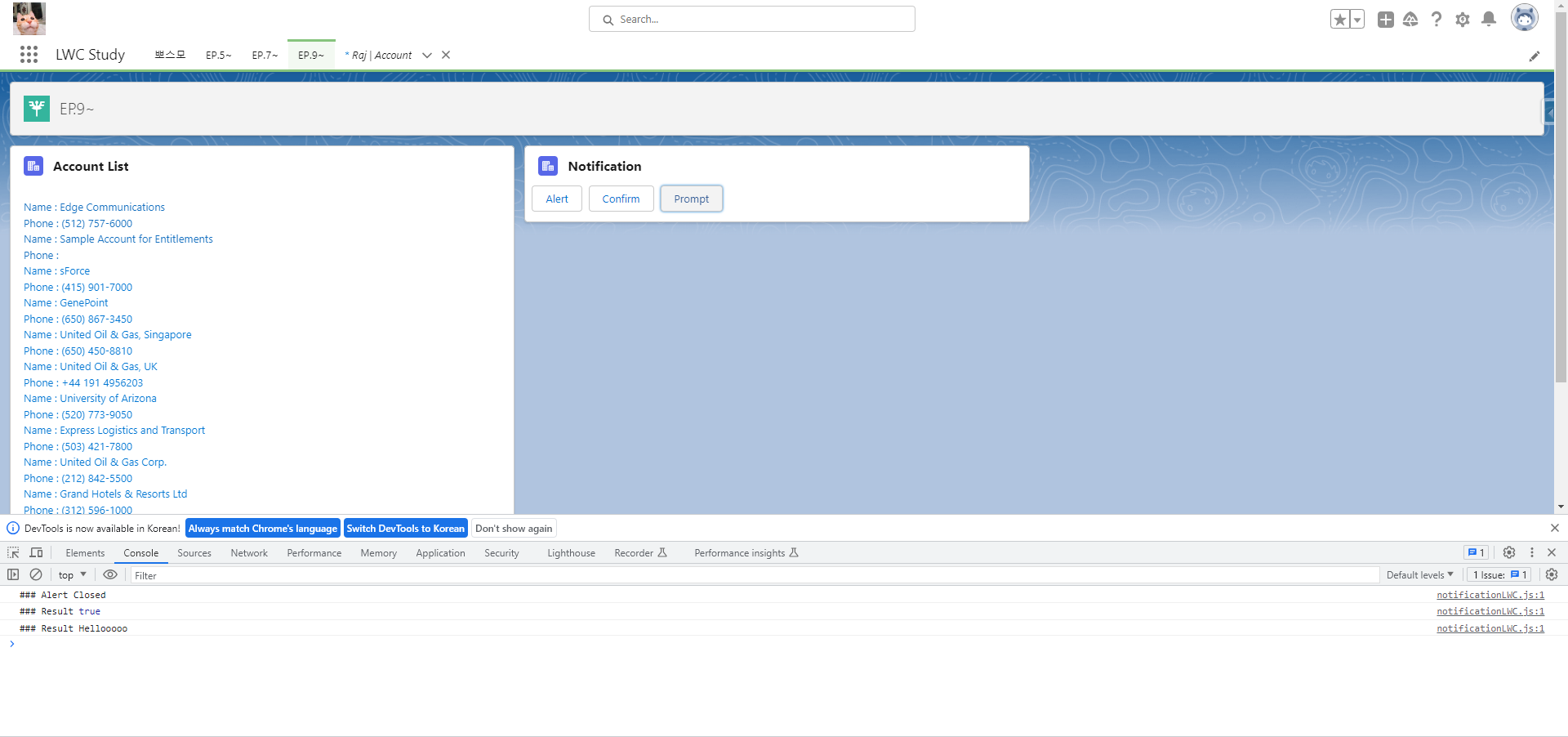Image resolution: width=1568 pixels, height=737 pixels.
Task: Open the DevTools Elements tab
Action: click(85, 553)
